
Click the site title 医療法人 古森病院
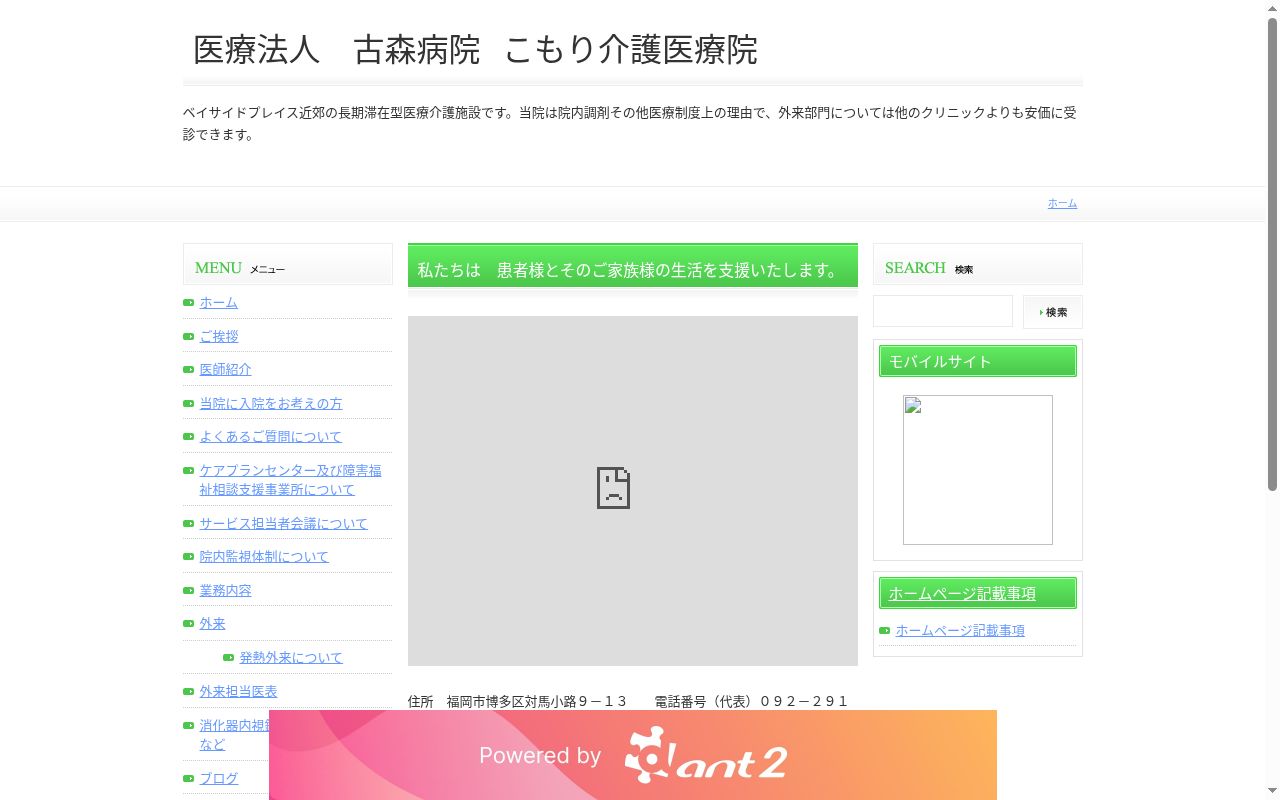click(x=475, y=50)
